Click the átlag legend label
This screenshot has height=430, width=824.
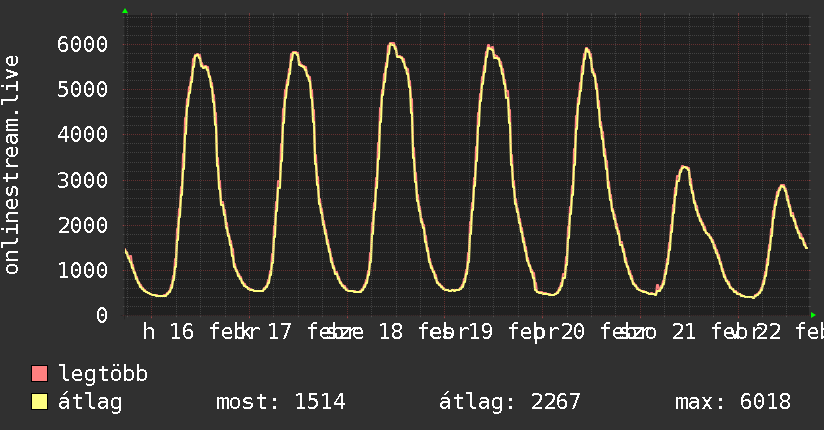[90, 402]
